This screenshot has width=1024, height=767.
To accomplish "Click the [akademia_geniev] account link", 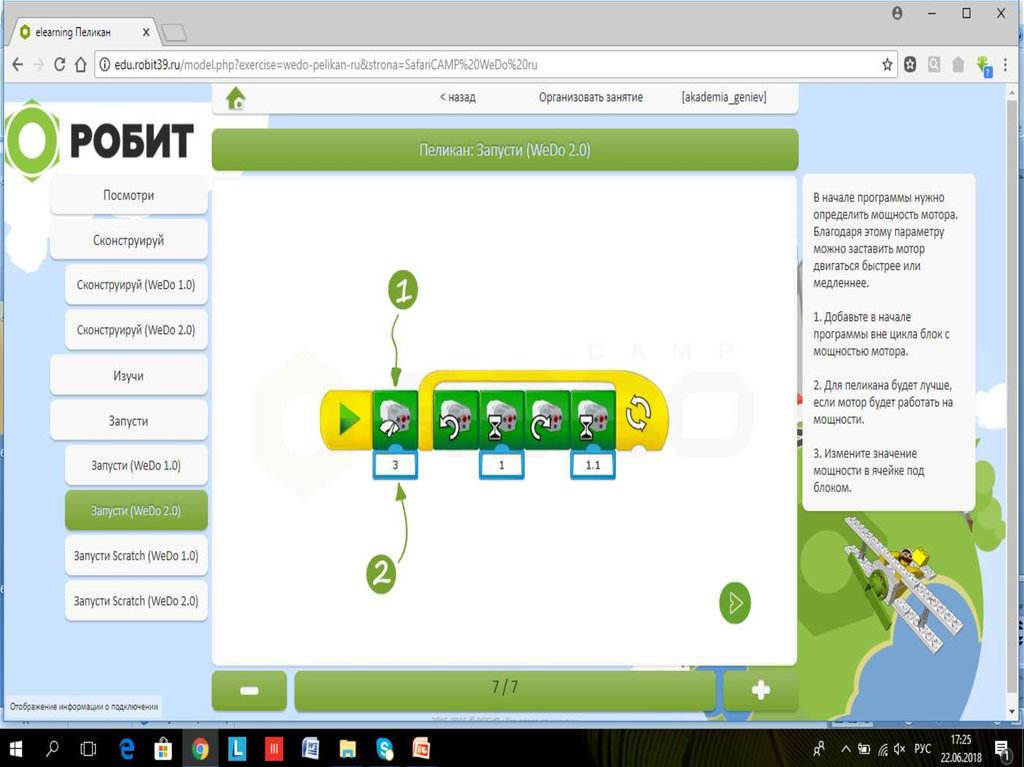I will 724,97.
